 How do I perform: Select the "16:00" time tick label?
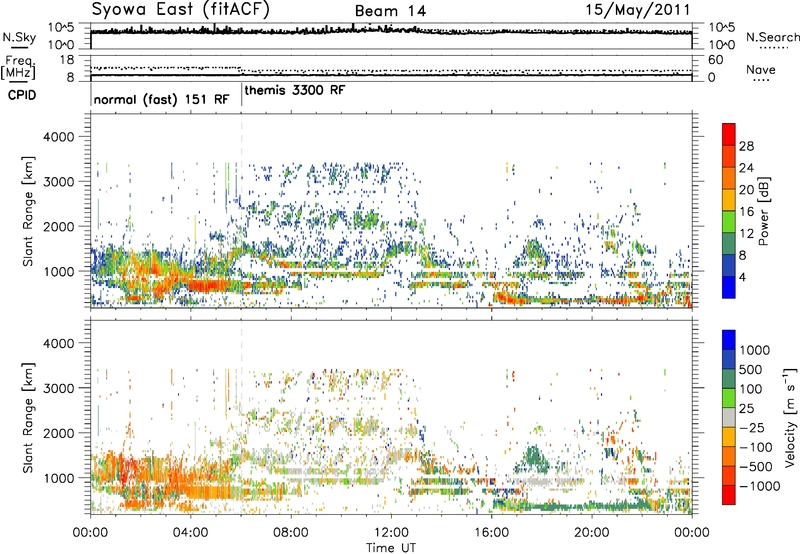point(491,533)
